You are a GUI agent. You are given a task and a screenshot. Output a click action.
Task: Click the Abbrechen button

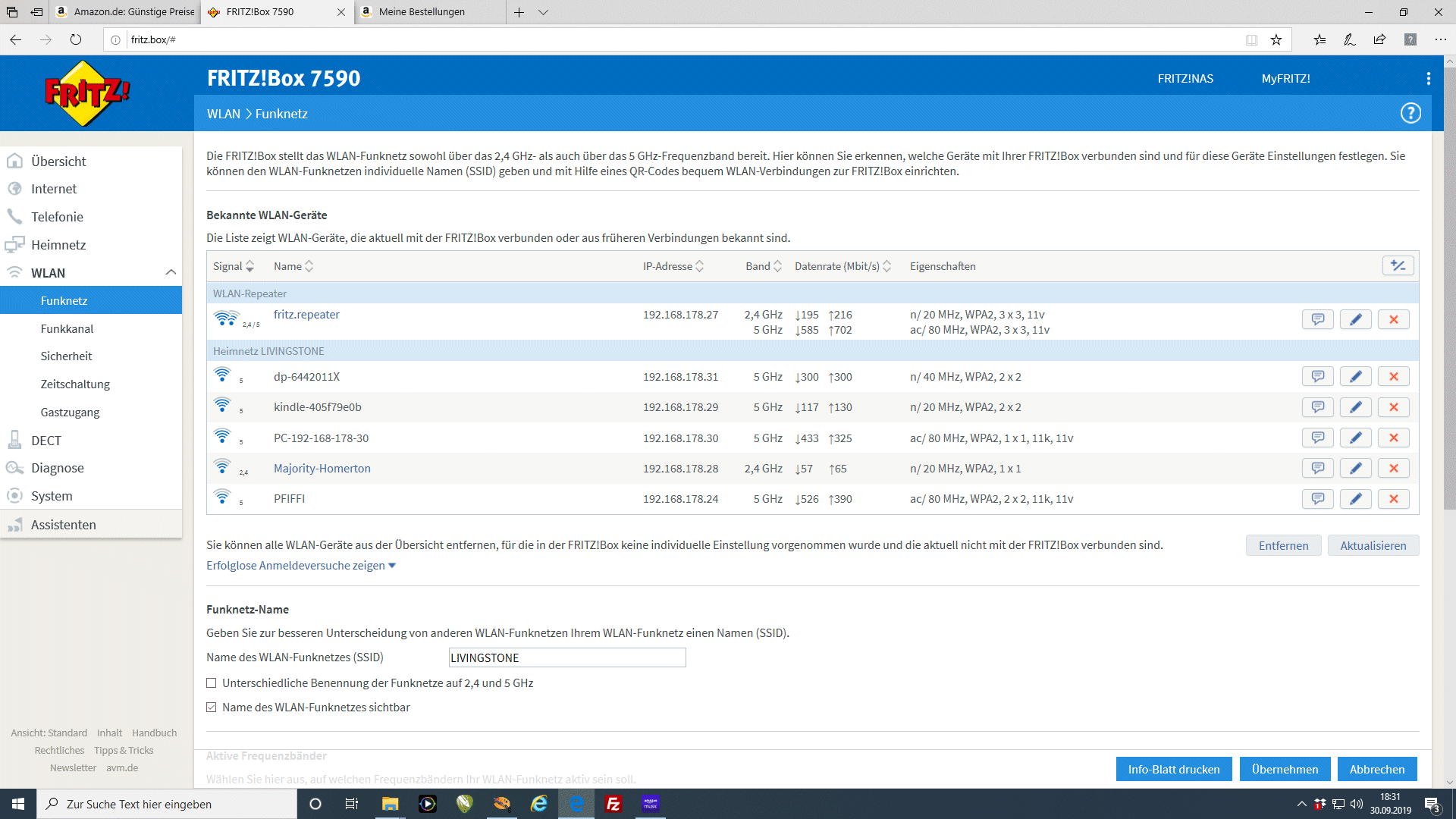point(1377,769)
